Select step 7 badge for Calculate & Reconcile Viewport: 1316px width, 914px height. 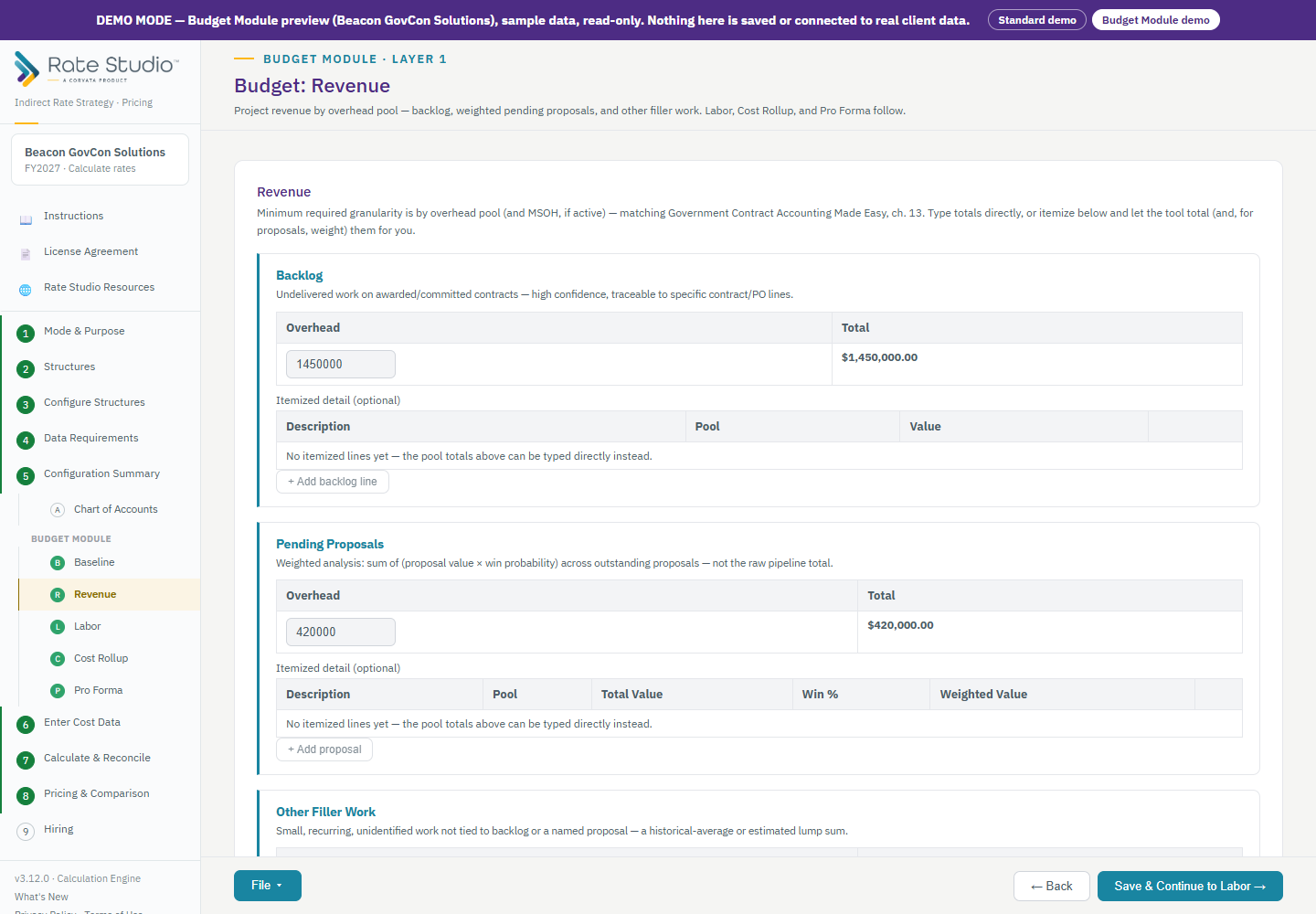[x=26, y=760]
